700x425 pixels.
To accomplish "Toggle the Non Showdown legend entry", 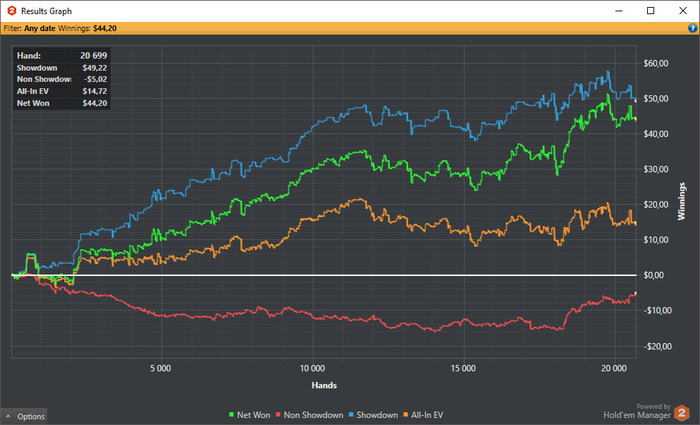I will 309,415.
